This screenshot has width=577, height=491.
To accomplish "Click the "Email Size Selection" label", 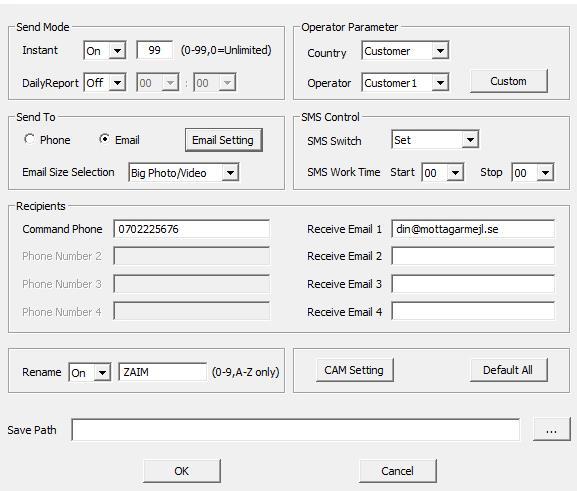I will point(68,172).
